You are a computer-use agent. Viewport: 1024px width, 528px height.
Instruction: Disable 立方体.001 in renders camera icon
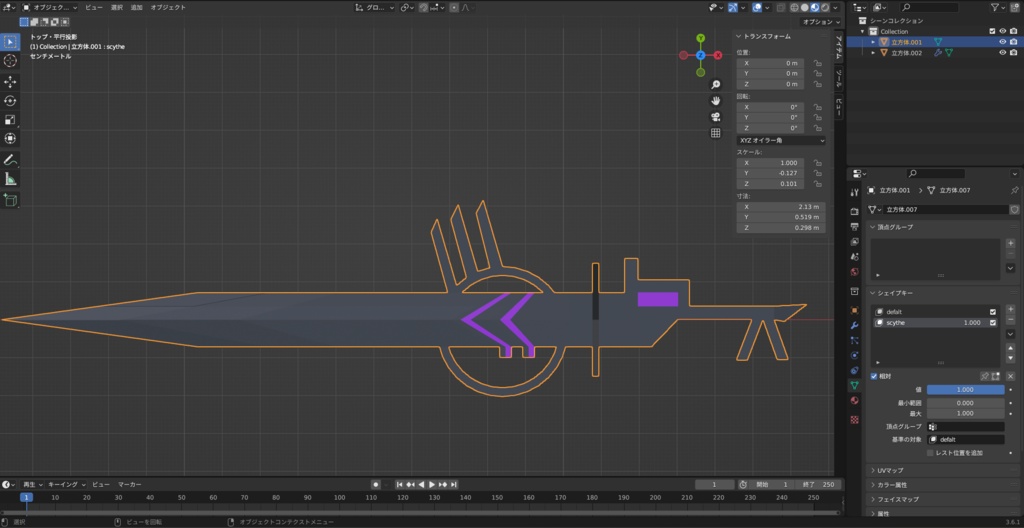pos(1014,42)
